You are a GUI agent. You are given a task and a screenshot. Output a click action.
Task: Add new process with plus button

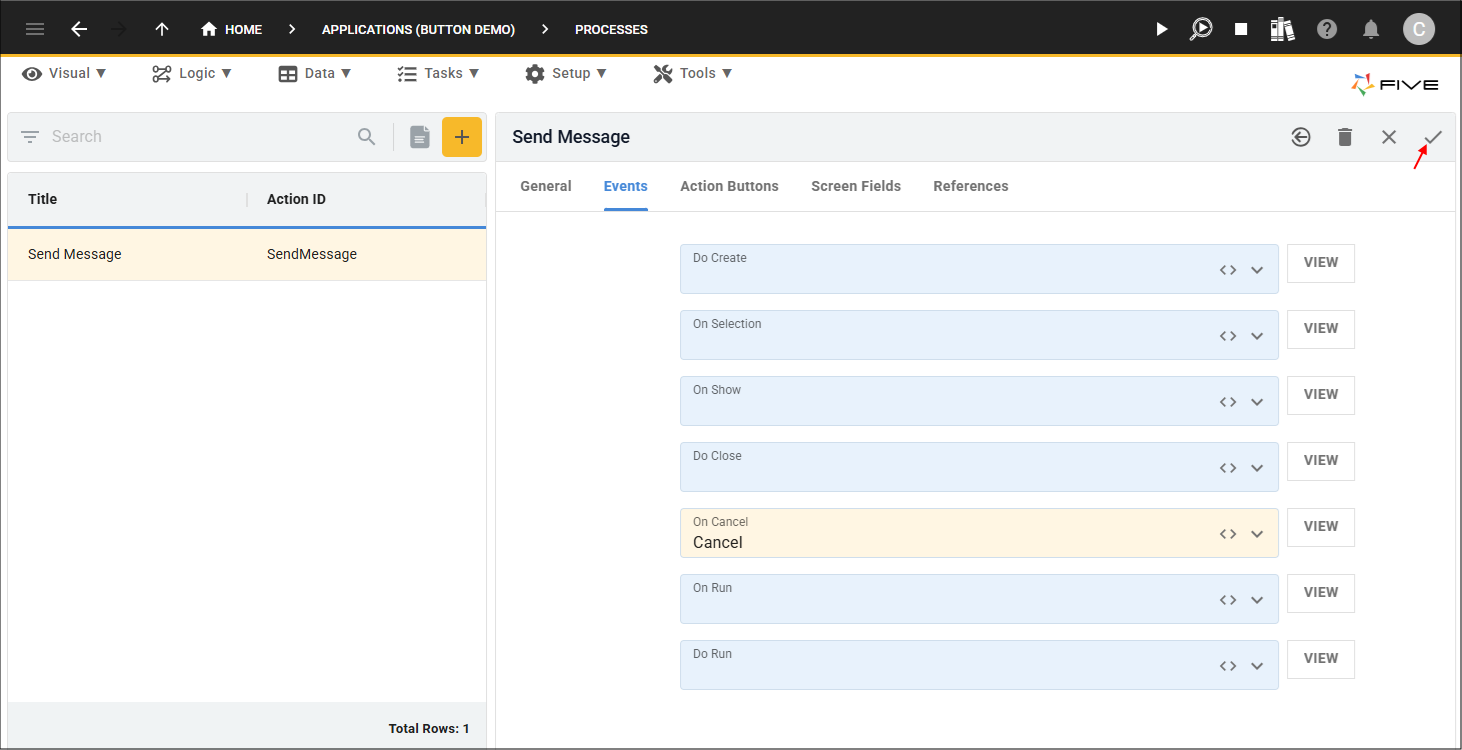pyautogui.click(x=462, y=137)
